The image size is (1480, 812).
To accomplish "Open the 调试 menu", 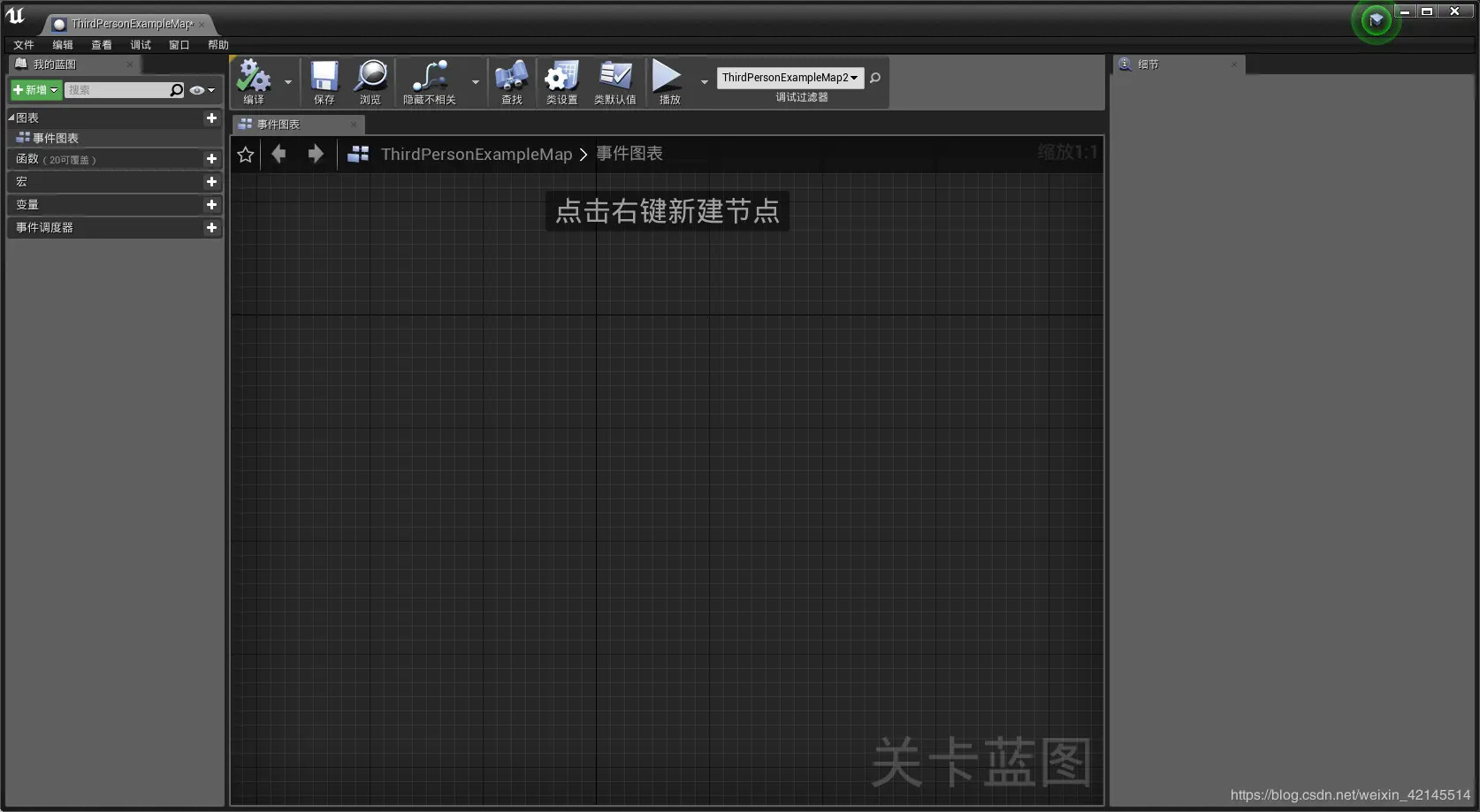I will (141, 45).
